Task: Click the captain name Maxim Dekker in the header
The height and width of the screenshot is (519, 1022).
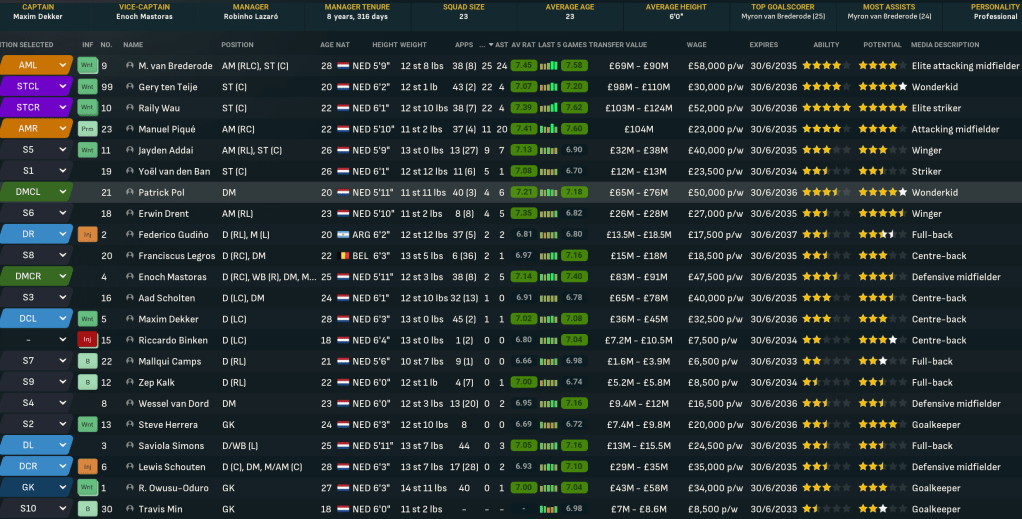Action: pos(38,17)
